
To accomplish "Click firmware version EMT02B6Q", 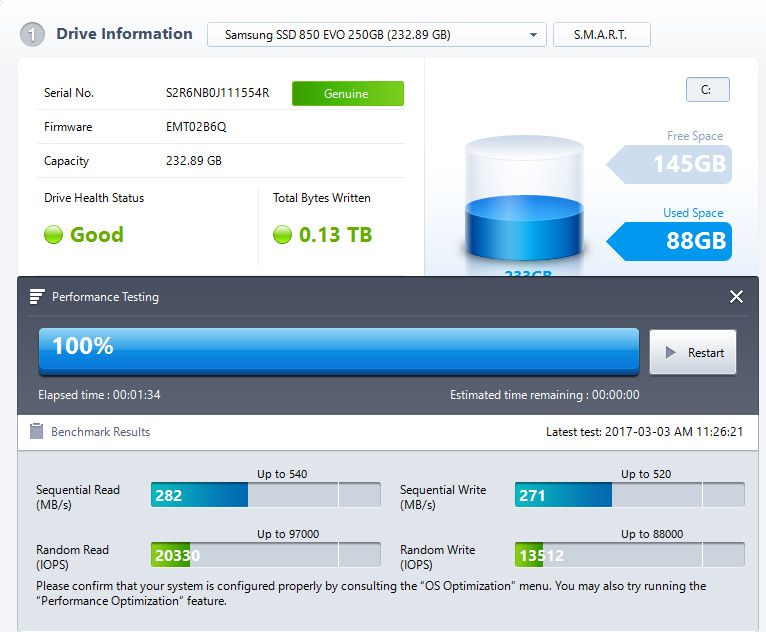I will click(x=196, y=127).
